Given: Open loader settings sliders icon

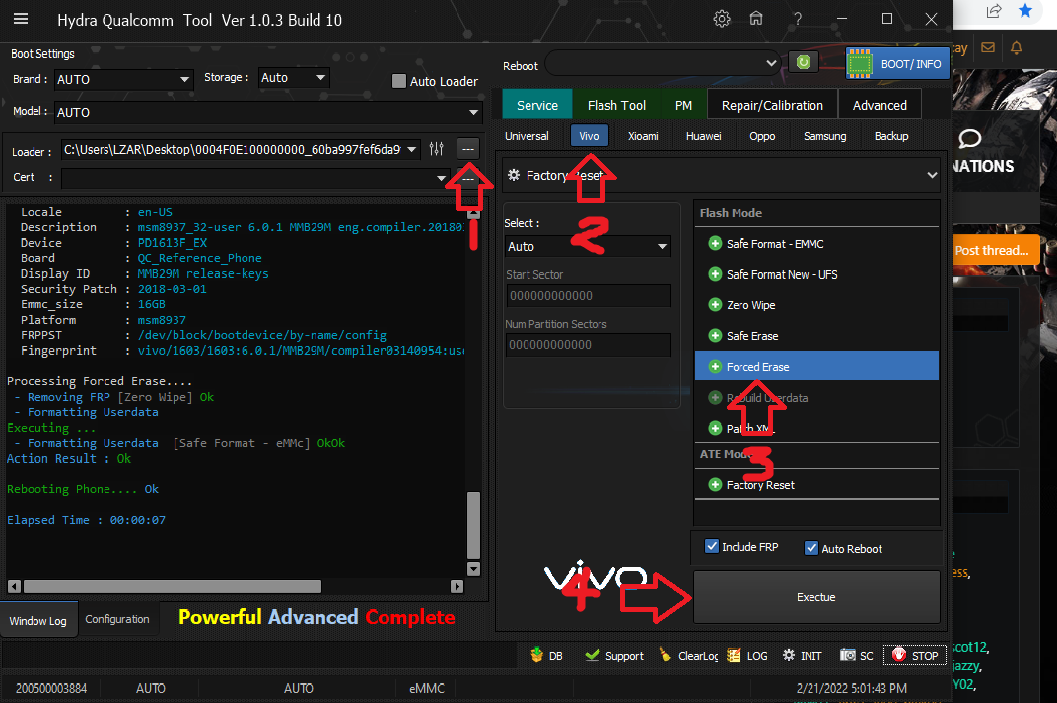Looking at the screenshot, I should [437, 149].
